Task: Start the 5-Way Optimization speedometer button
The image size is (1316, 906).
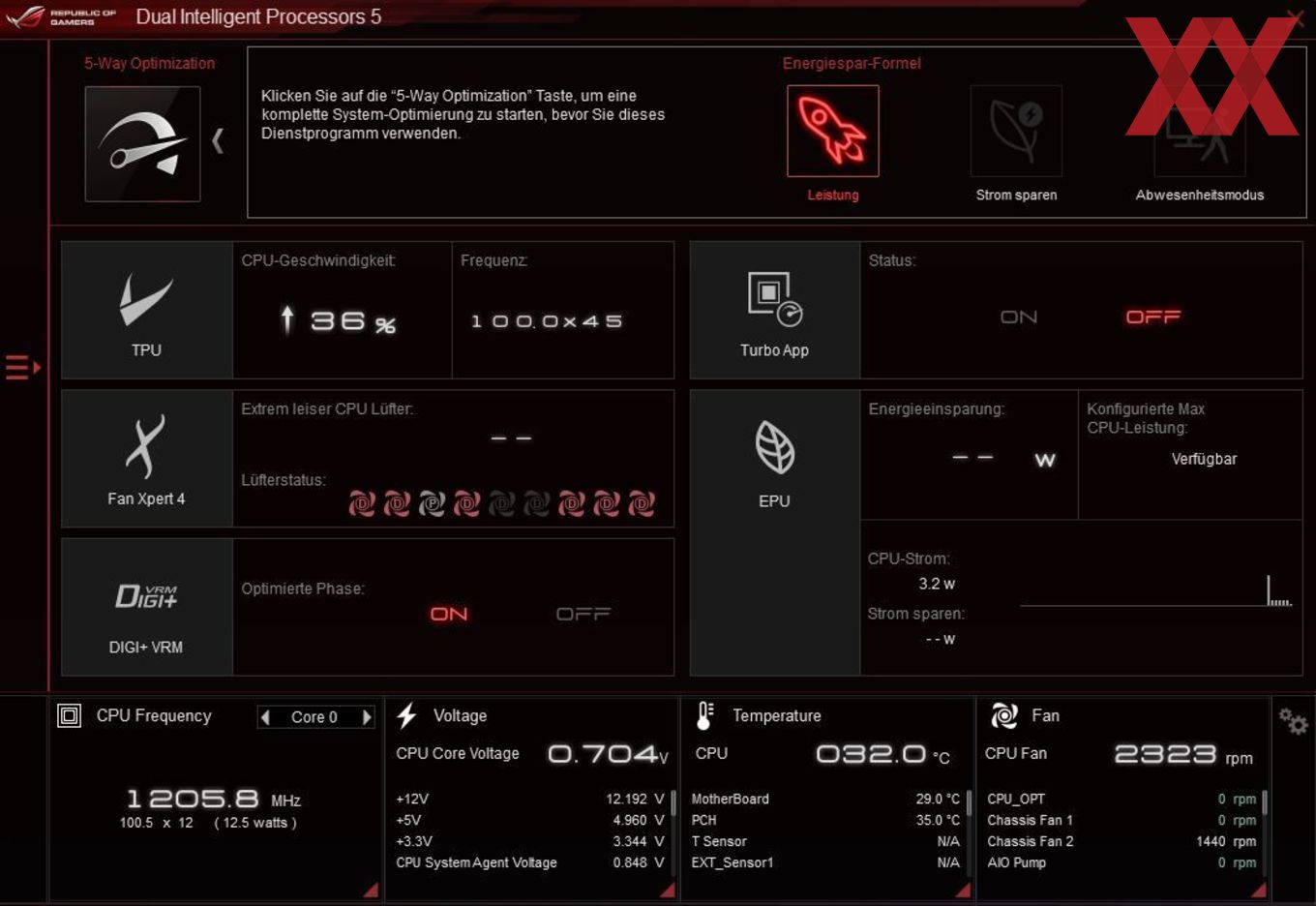Action: point(142,144)
